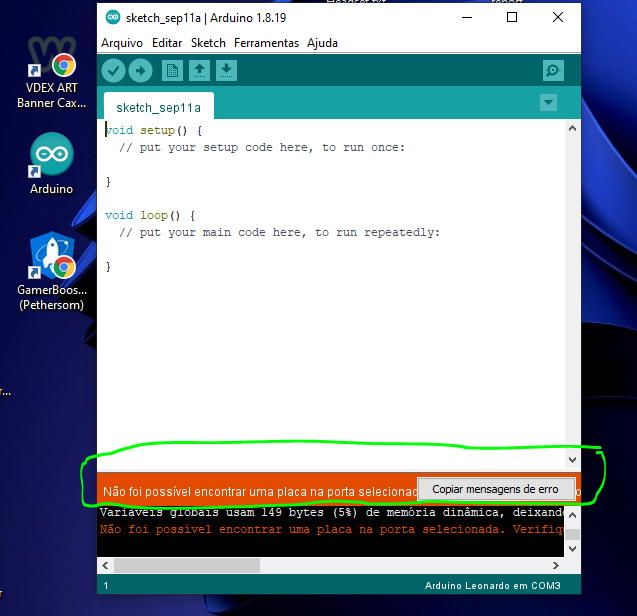Minimize the Arduino window
This screenshot has width=637, height=616.
[x=467, y=17]
